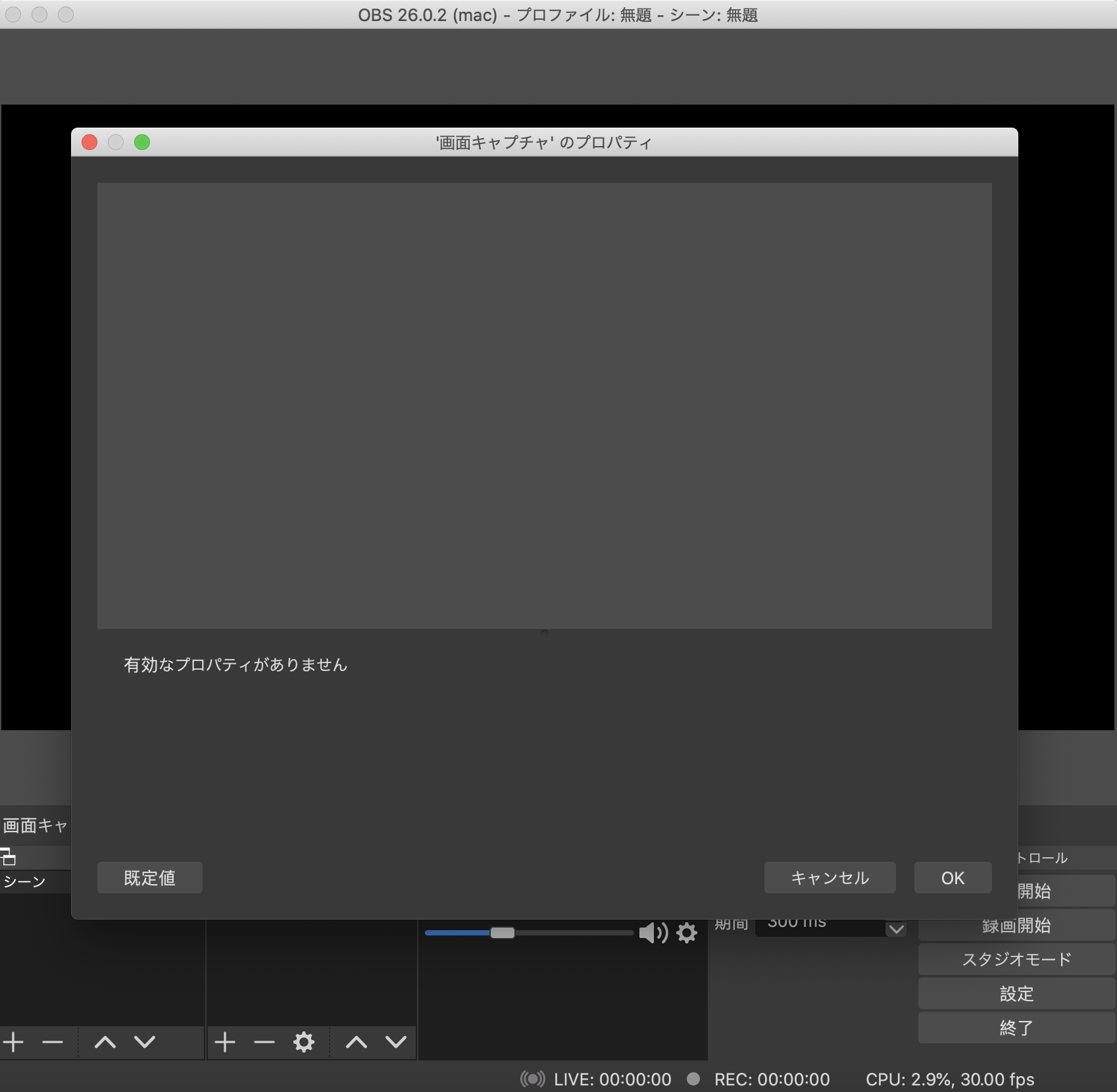The height and width of the screenshot is (1092, 1117).
Task: Click the REC: 00:00:00 timer text
Action: [772, 1080]
